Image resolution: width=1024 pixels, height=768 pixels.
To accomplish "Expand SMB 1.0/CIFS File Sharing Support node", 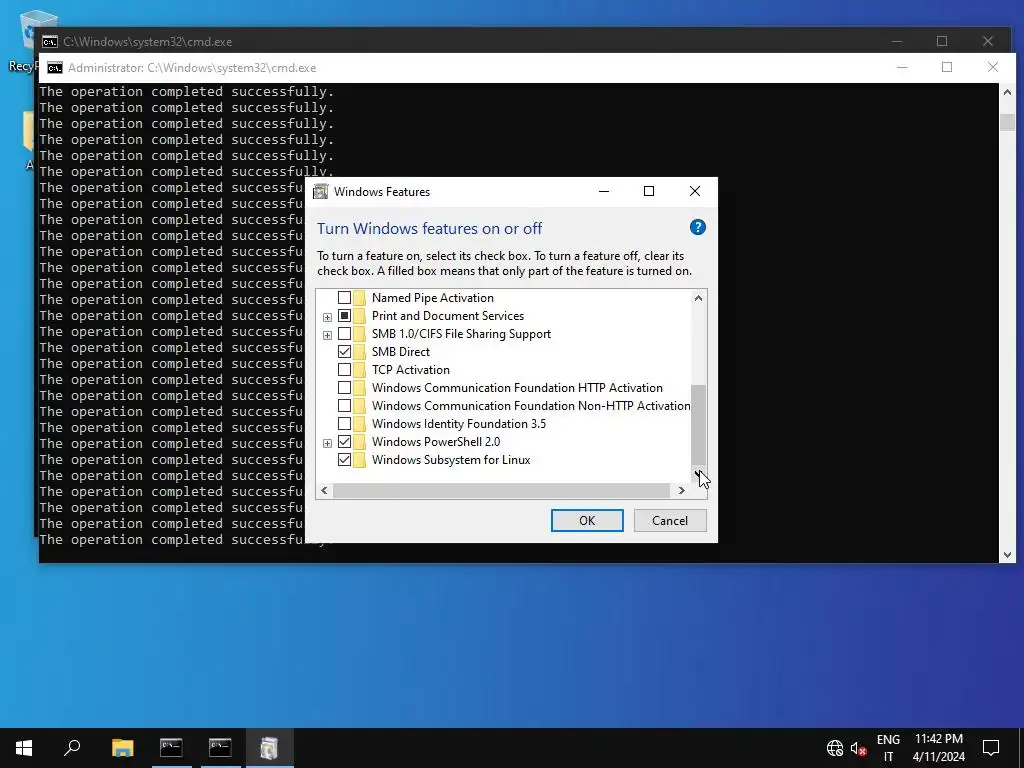I will point(327,336).
